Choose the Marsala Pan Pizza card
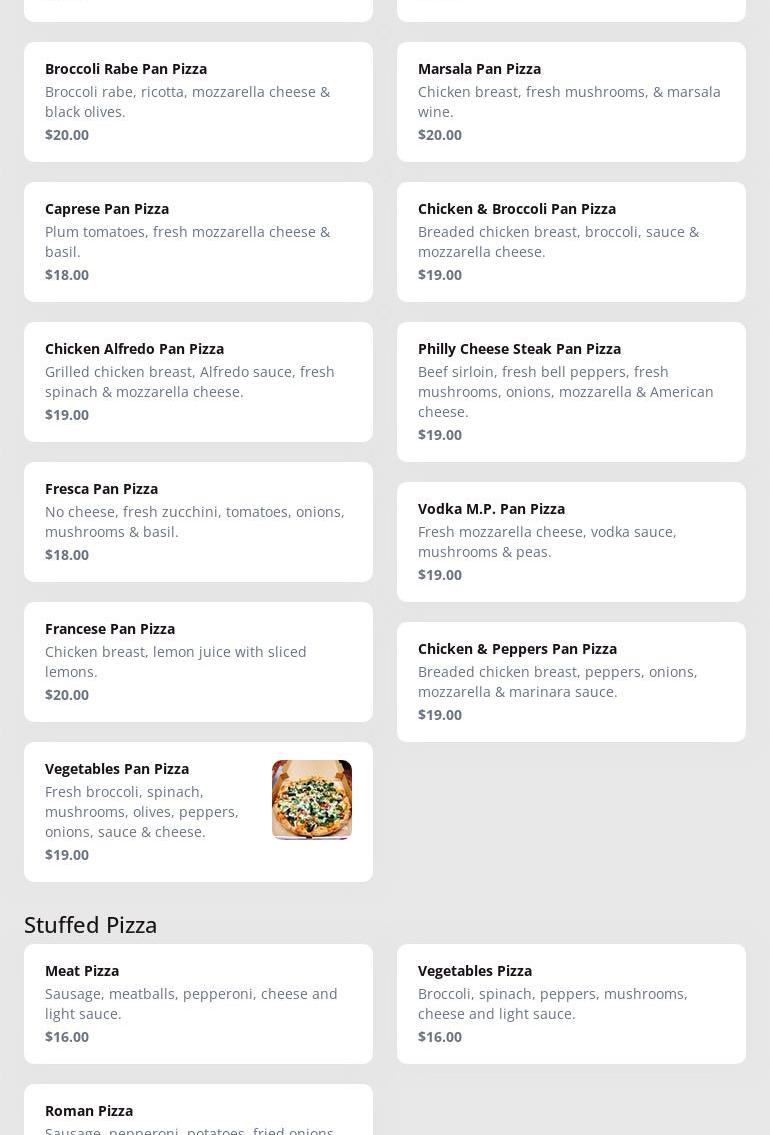Screen dimensions: 770x1135 click(571, 101)
